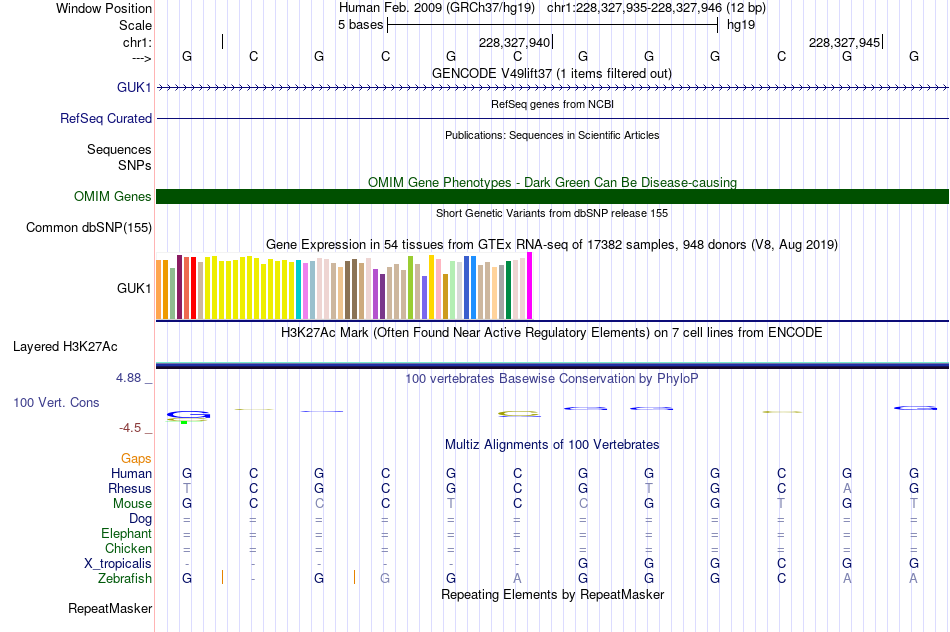Viewport: 950px width, 632px height.
Task: Open the 100 Vert. Cons track label
Action: point(56,402)
